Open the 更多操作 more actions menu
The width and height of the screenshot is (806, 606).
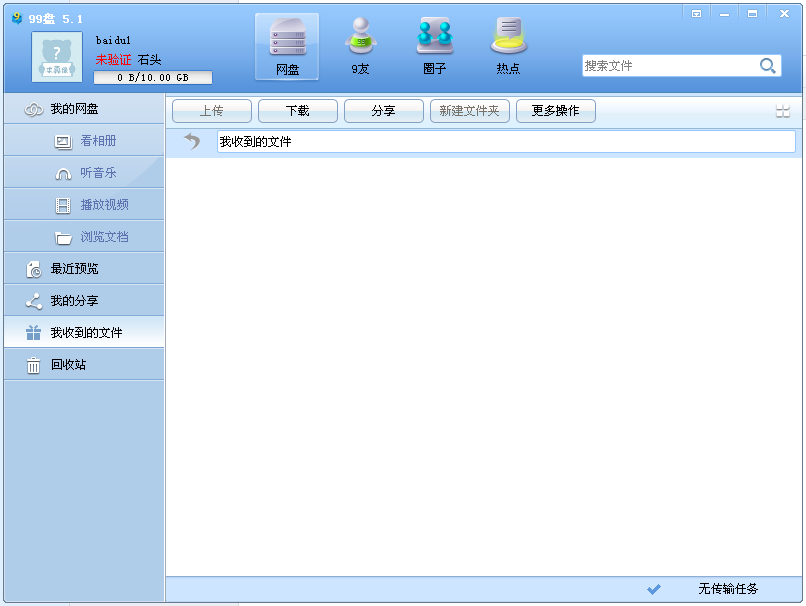556,111
